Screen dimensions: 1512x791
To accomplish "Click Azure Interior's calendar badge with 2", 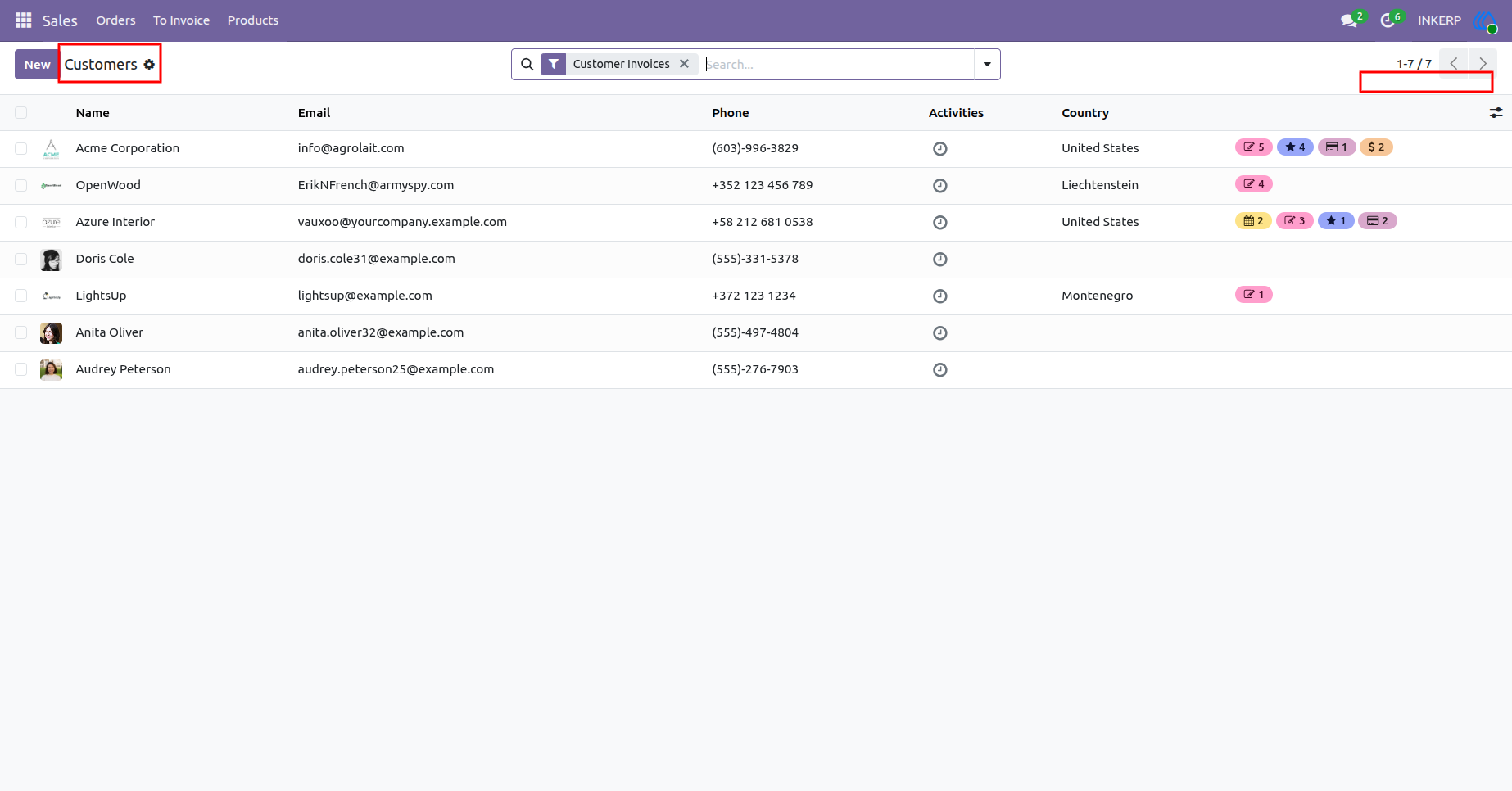I will [x=1253, y=221].
